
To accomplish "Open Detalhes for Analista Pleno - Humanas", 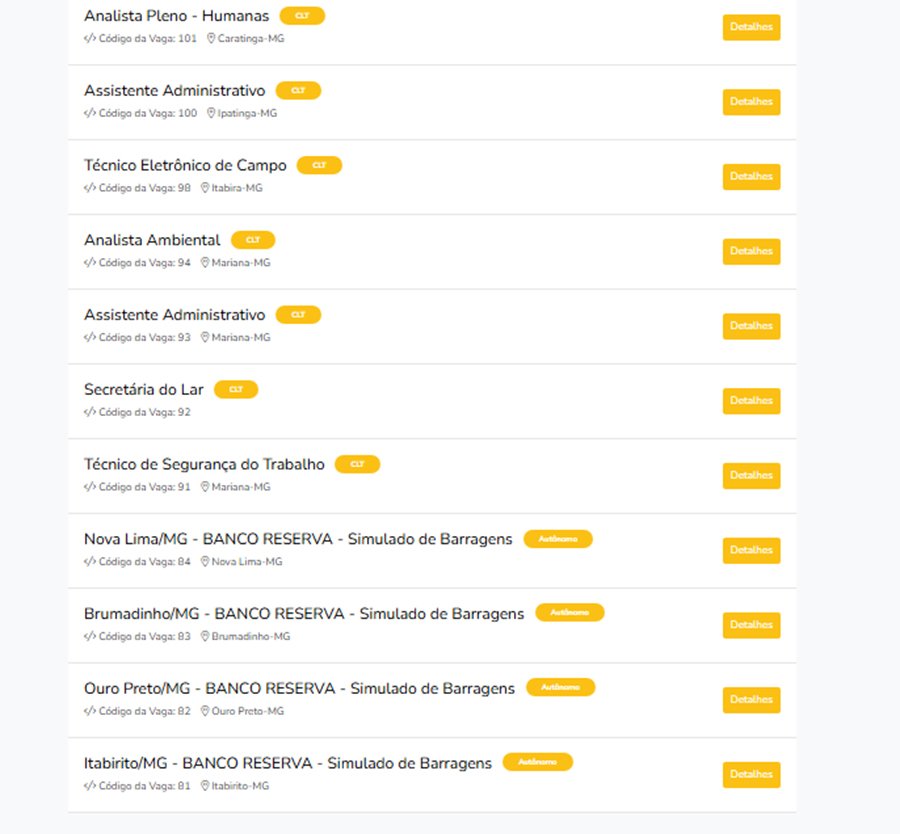I will pos(751,27).
